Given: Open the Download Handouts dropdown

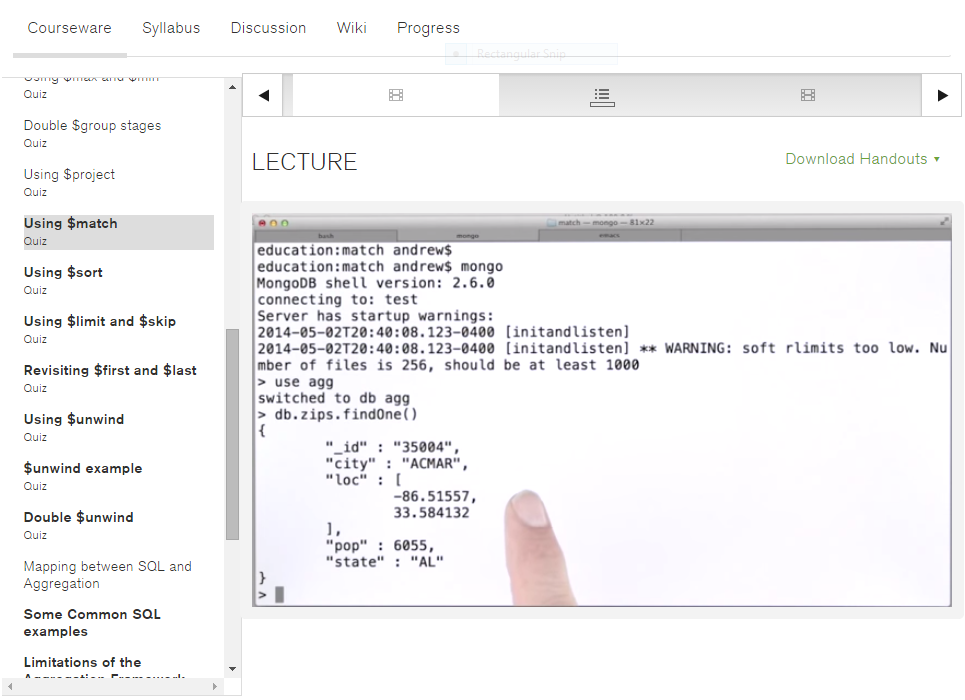Looking at the screenshot, I should tap(862, 159).
